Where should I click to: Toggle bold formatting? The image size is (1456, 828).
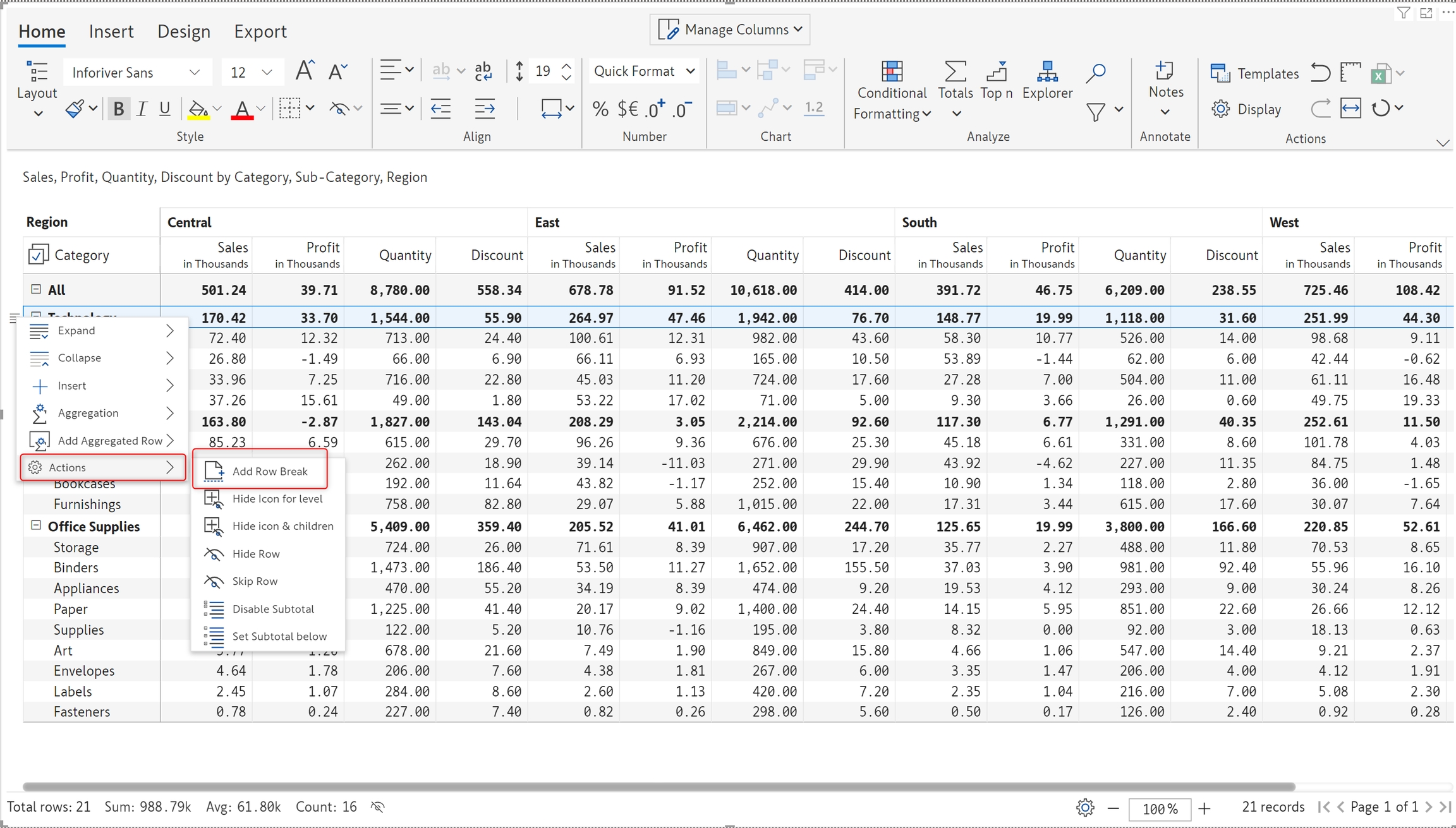pos(118,109)
